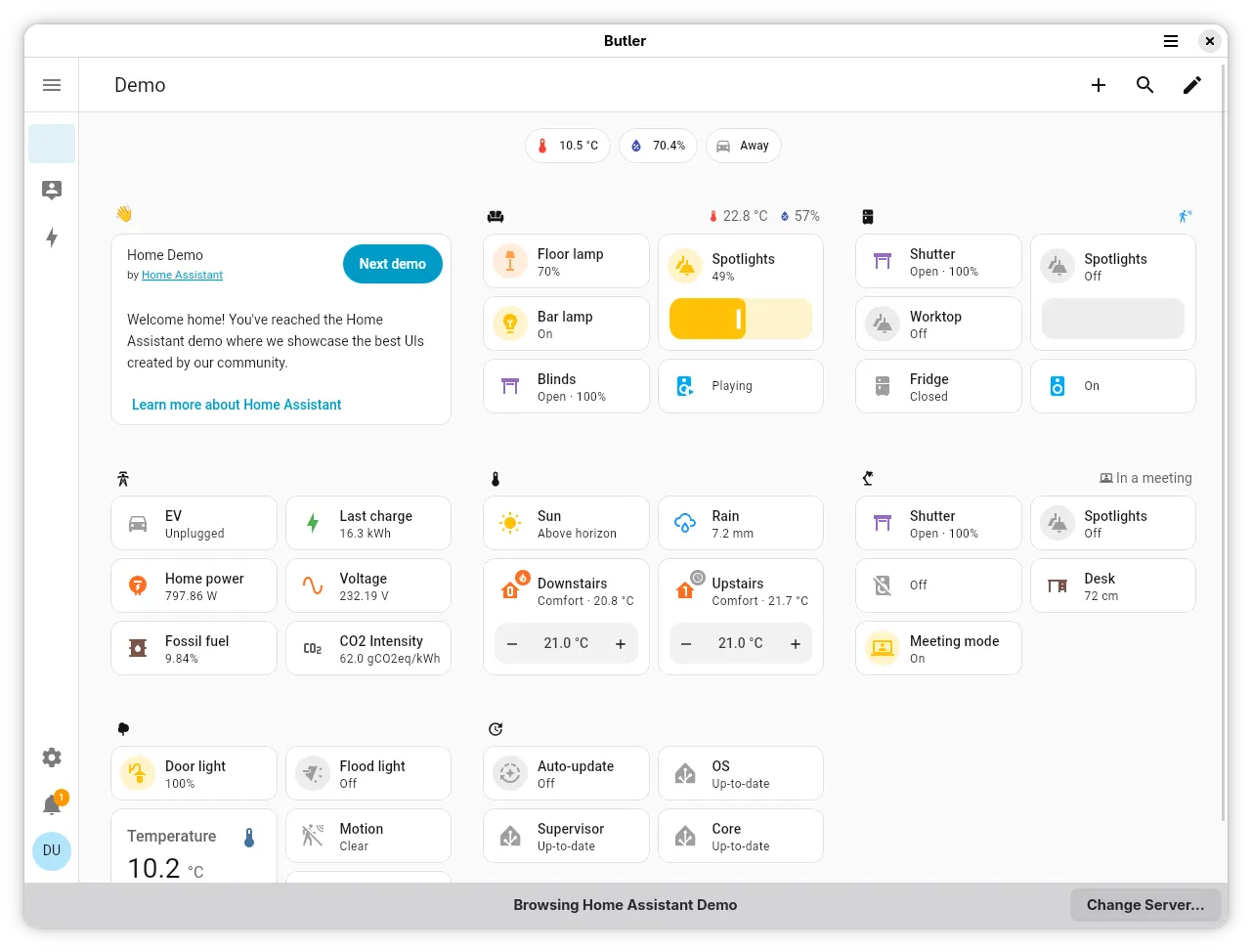Click the Next demo button

[x=392, y=264]
